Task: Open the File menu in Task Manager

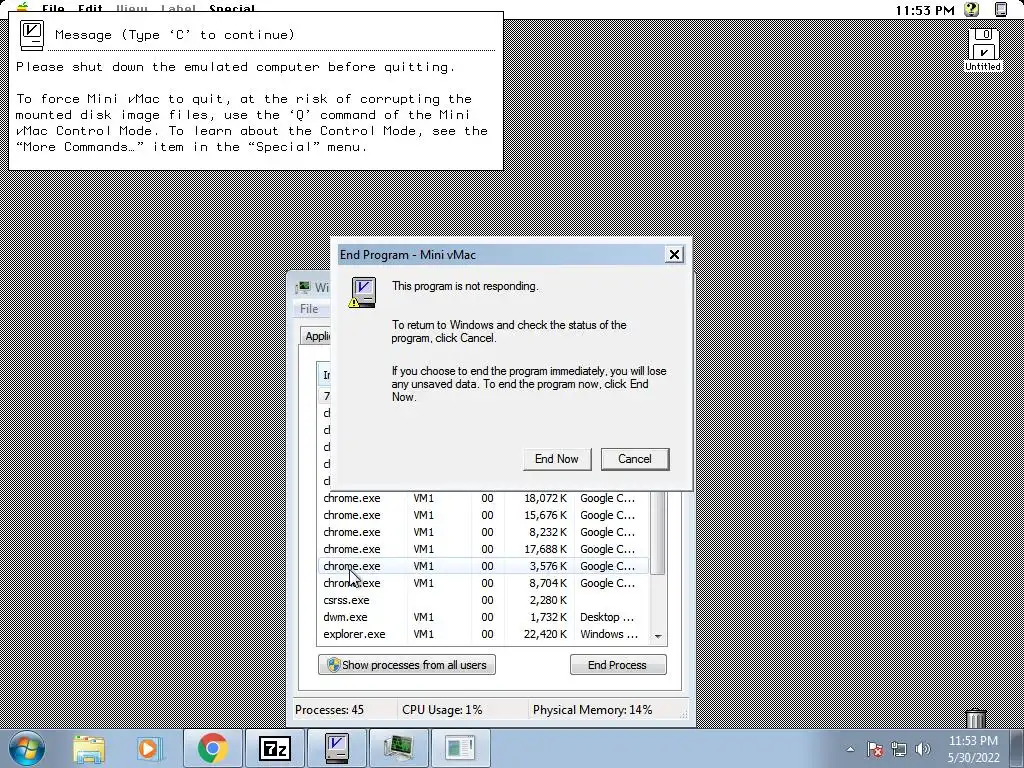Action: 310,309
